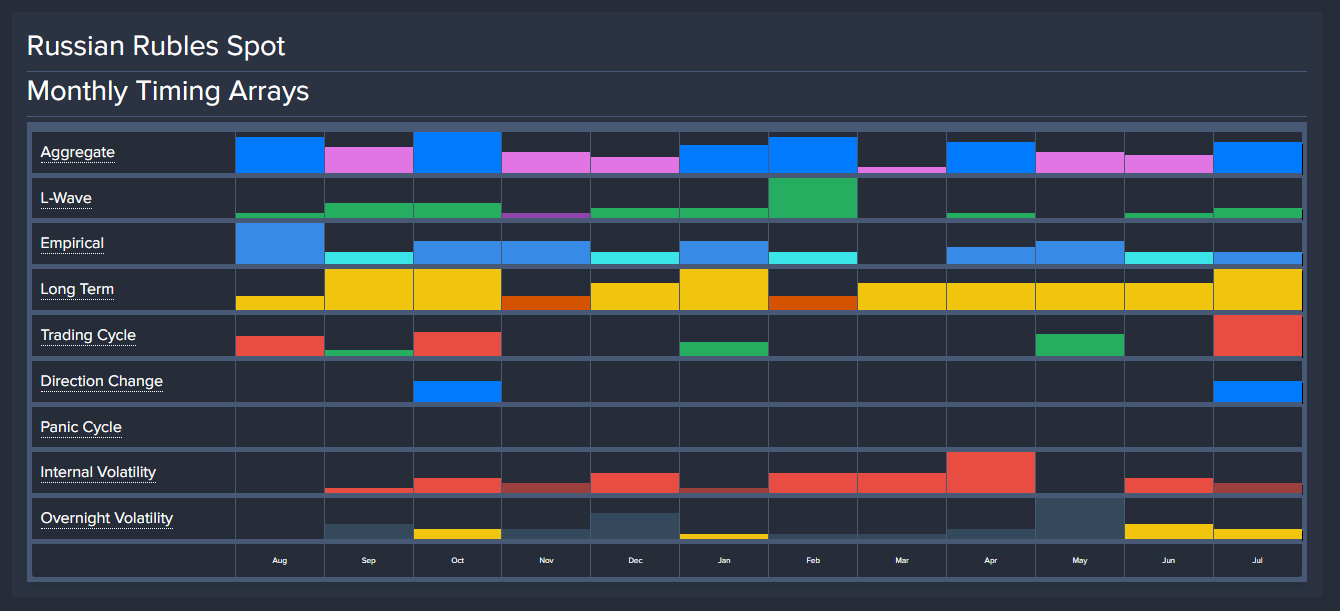Select the Jun month label on the axis
The image size is (1340, 611).
click(1168, 561)
